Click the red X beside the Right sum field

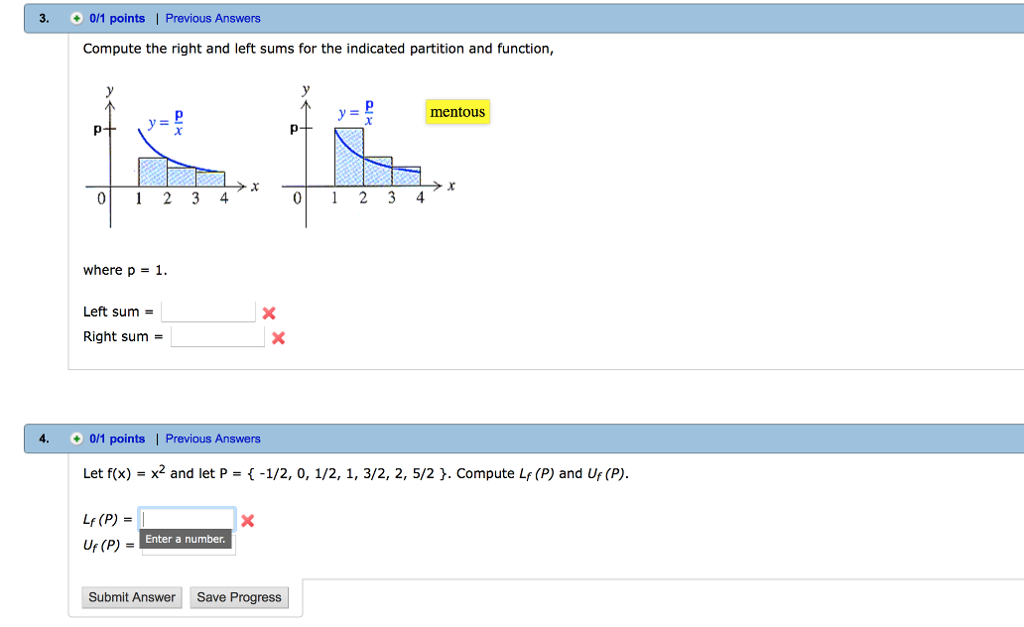tap(277, 337)
